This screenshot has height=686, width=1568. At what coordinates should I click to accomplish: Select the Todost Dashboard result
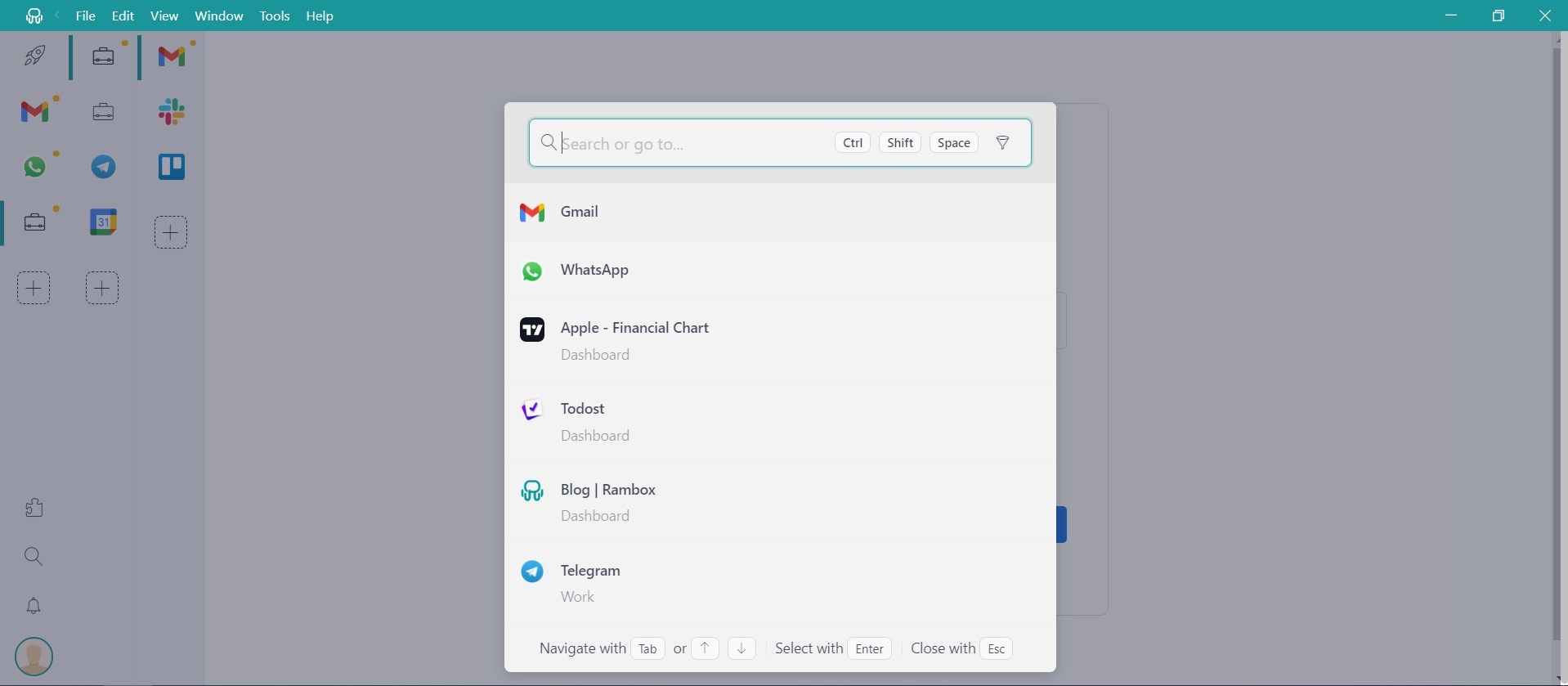point(780,421)
